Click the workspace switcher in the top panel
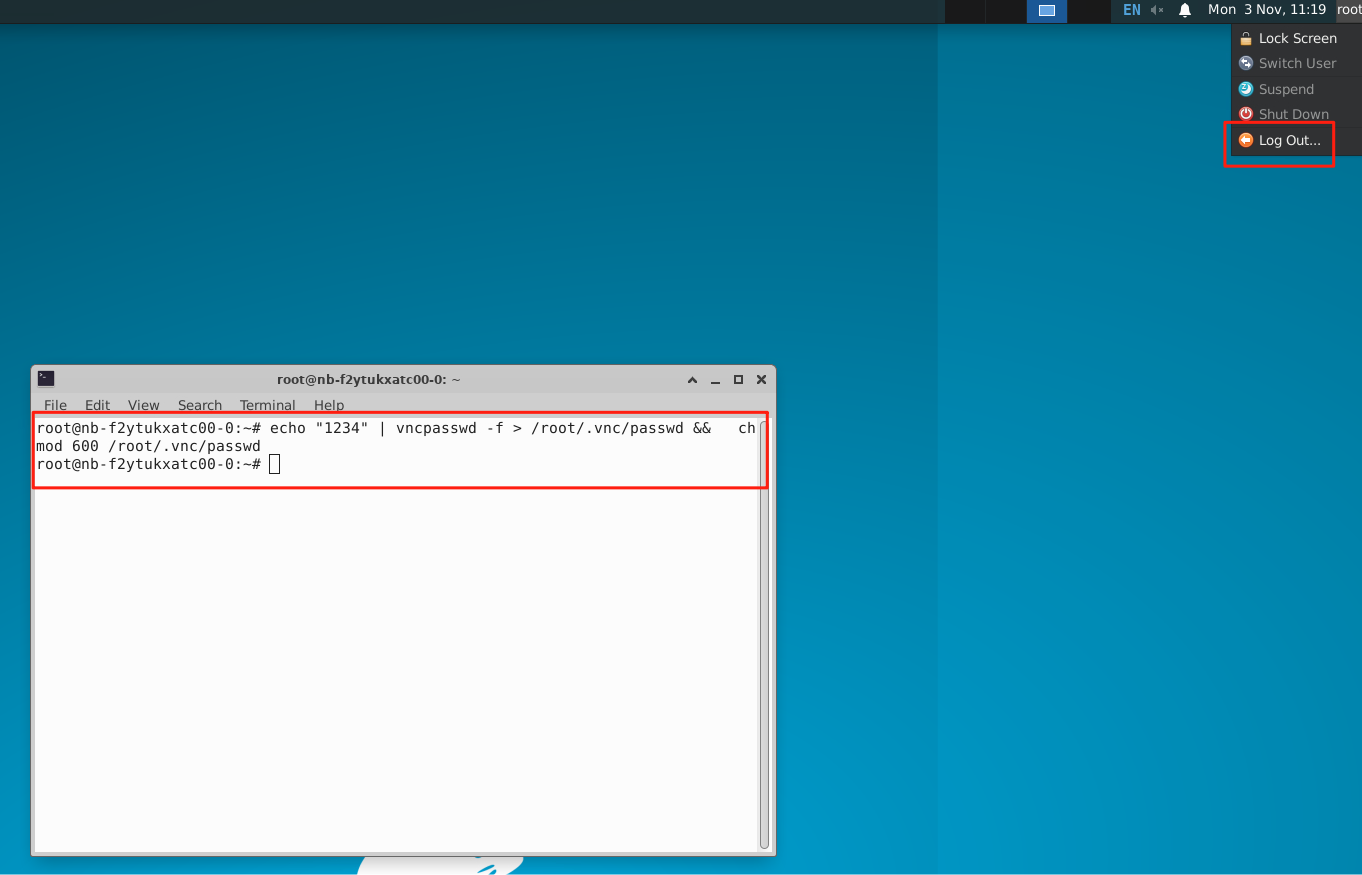Screen dimensions: 1362x875 [x=1046, y=10]
